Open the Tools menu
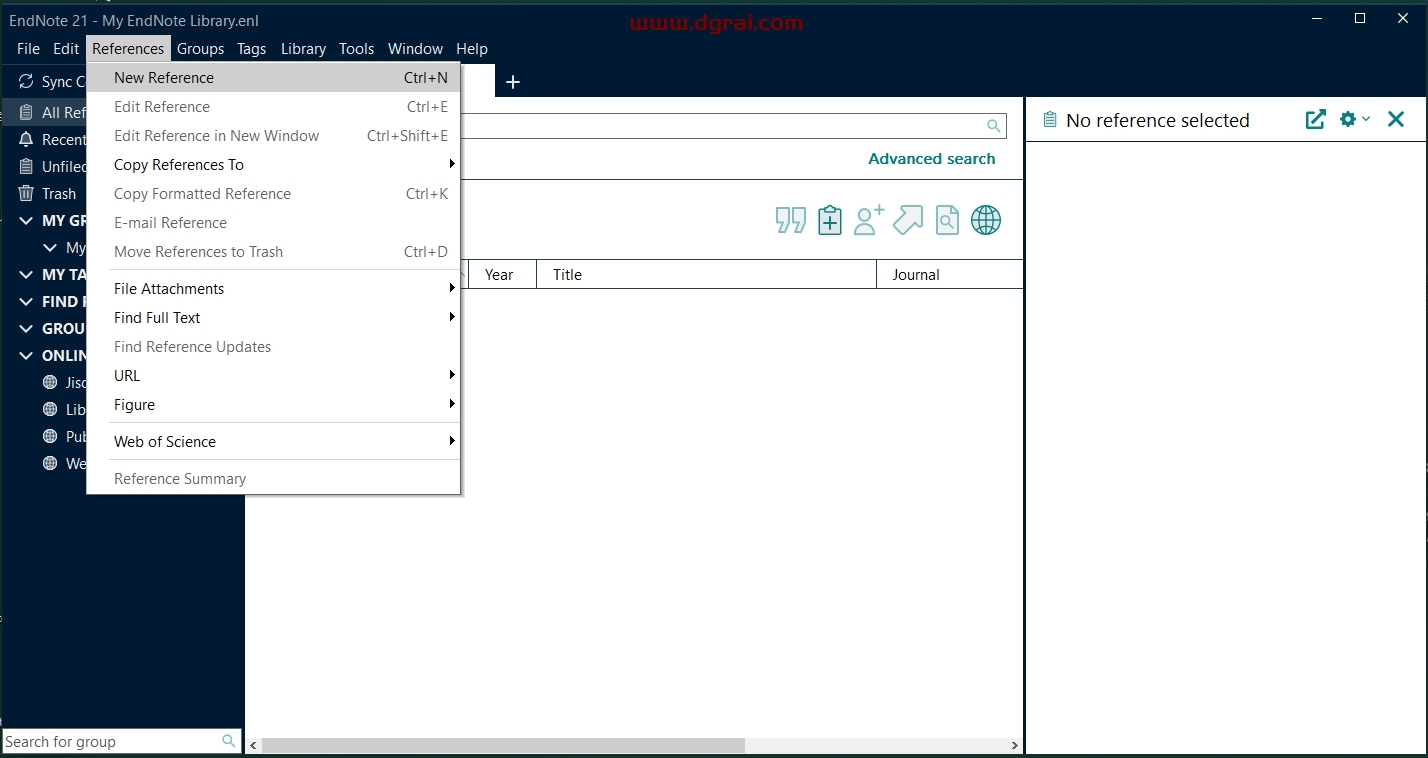The image size is (1428, 758). 356,48
